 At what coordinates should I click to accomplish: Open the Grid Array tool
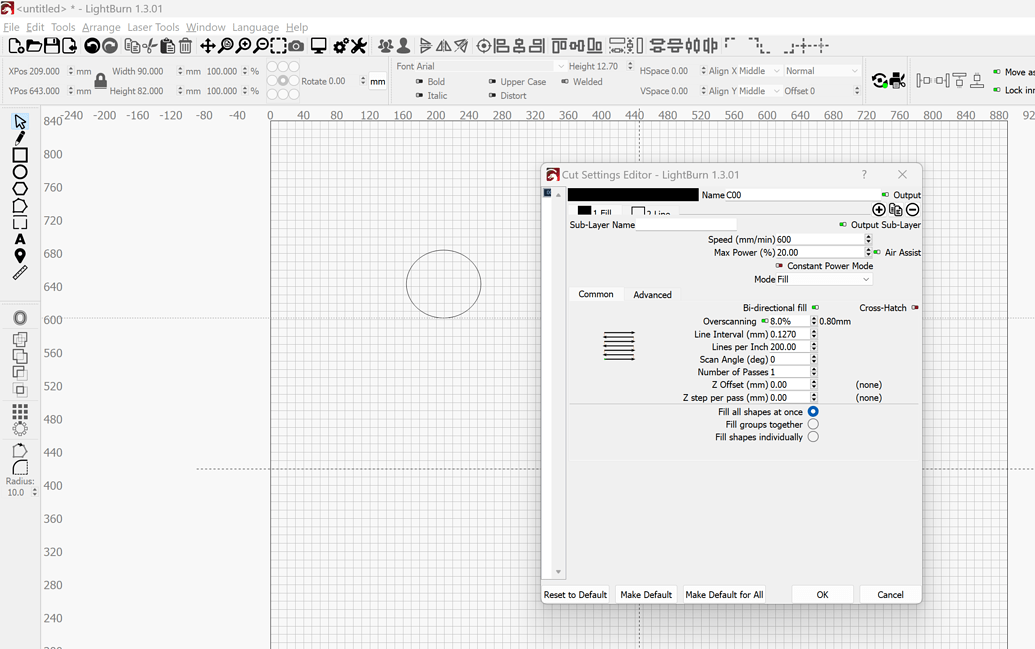click(20, 411)
